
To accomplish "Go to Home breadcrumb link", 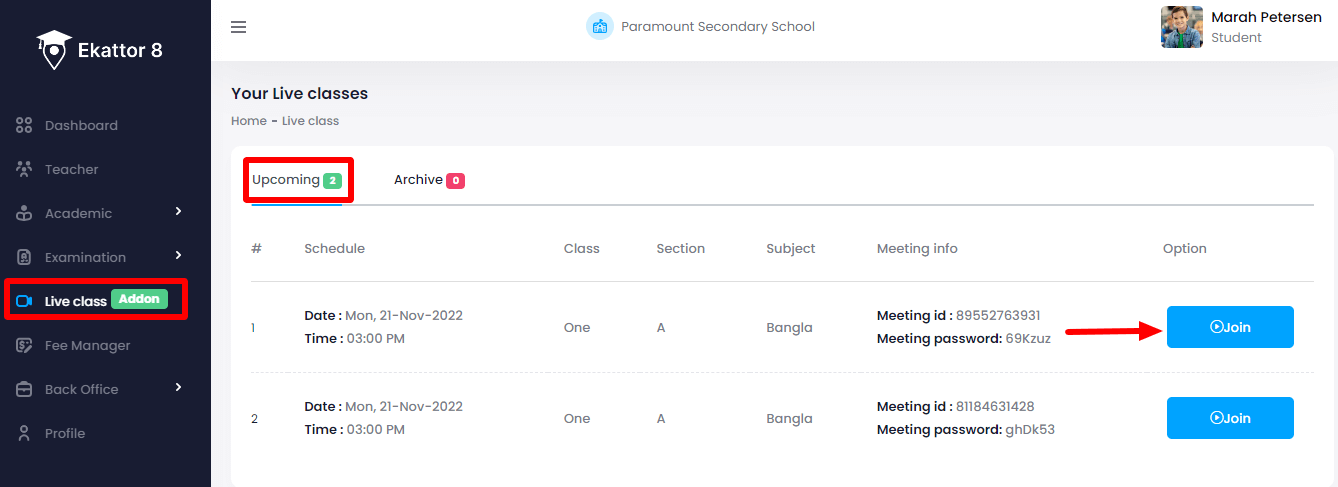I will click(248, 121).
